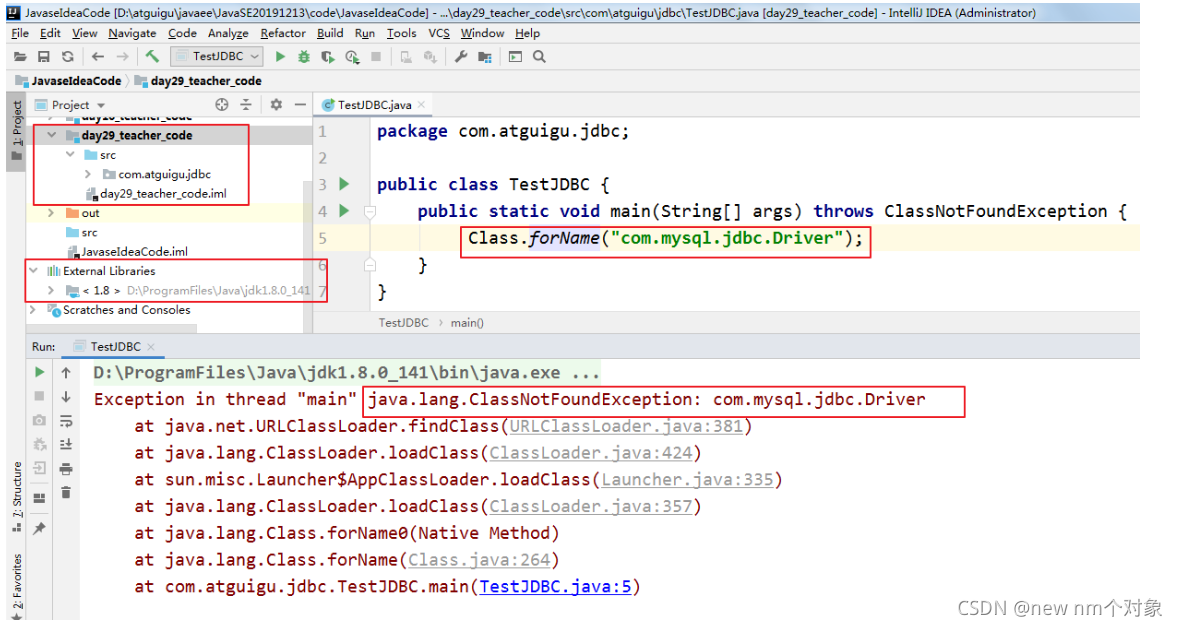The height and width of the screenshot is (626, 1178).
Task: Click the Open folder toolbar icon
Action: 20,56
